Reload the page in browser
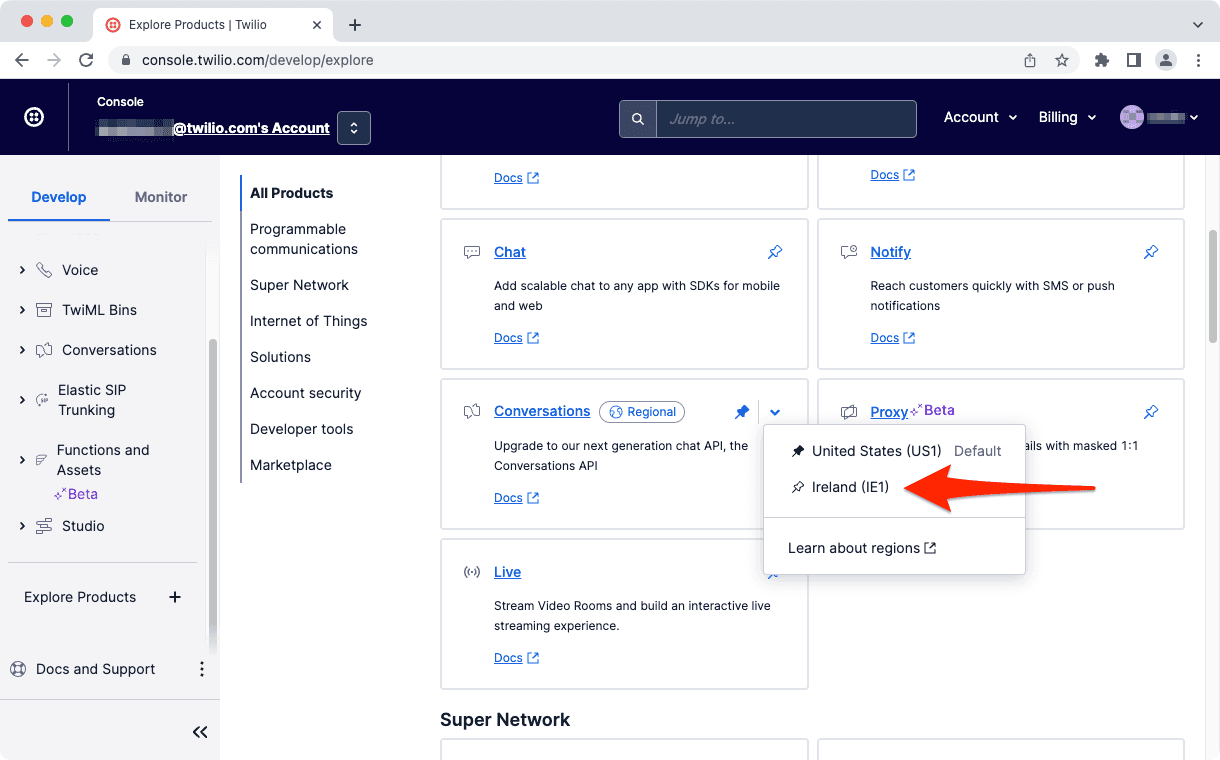 point(86,60)
